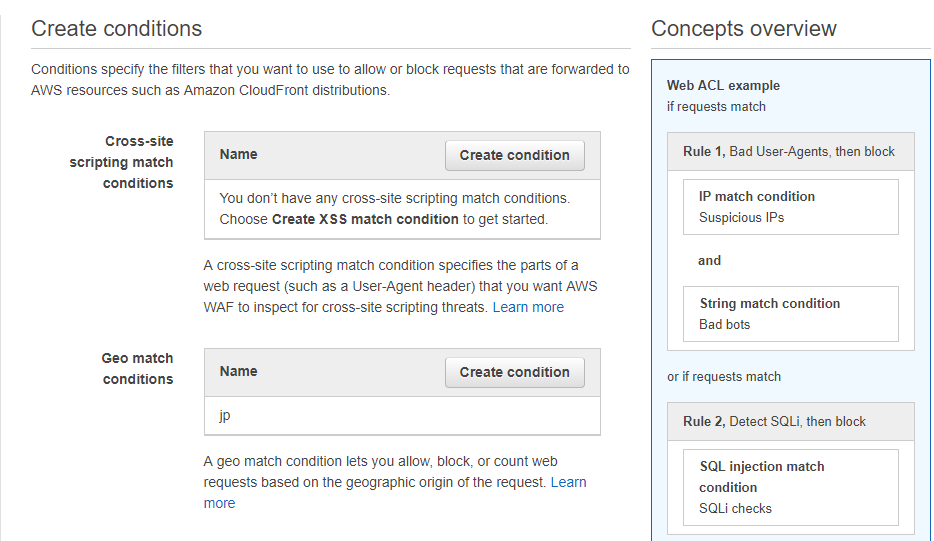Click the 'or if requests match' text
Image resolution: width=934 pixels, height=541 pixels.
coord(724,376)
